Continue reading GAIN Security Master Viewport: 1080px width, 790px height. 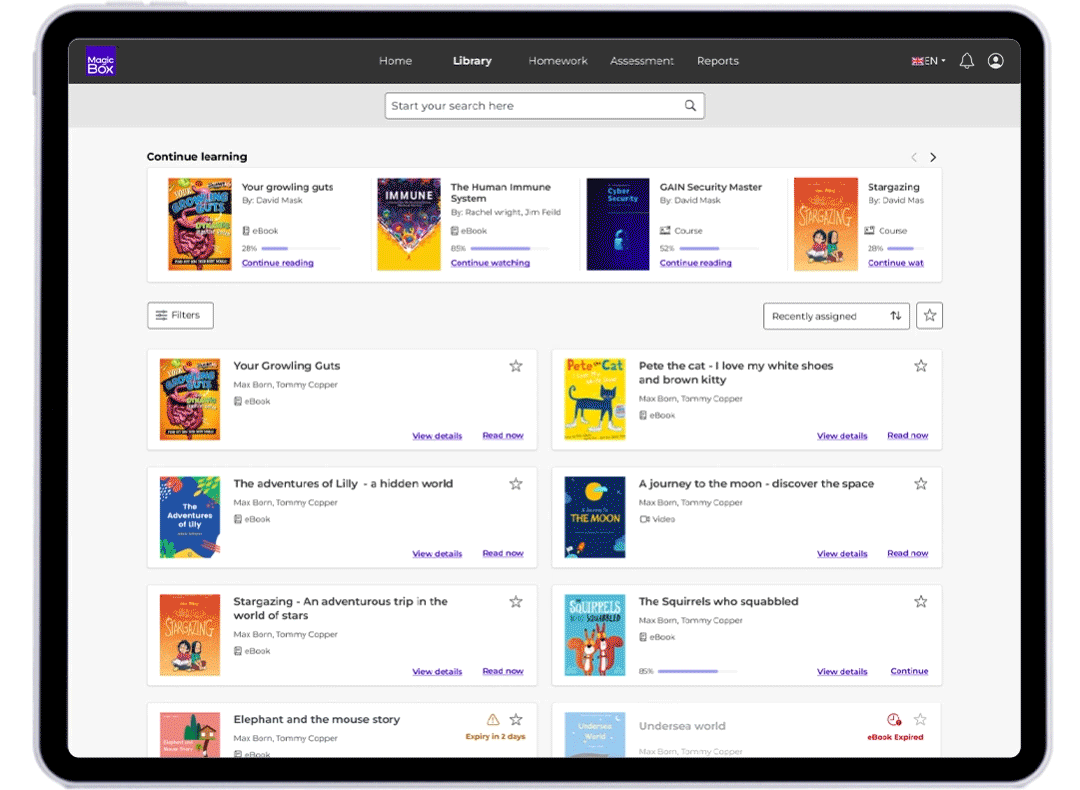pyautogui.click(x=696, y=262)
